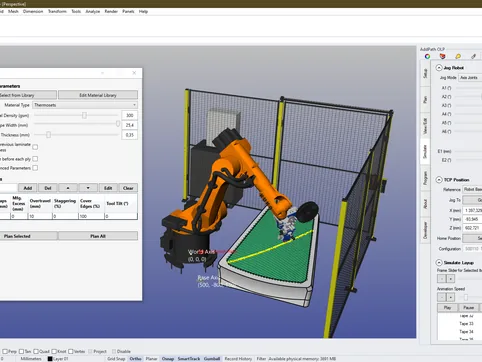Click the colorful wheel icon in AddPath OLP panel

(x=427, y=56)
